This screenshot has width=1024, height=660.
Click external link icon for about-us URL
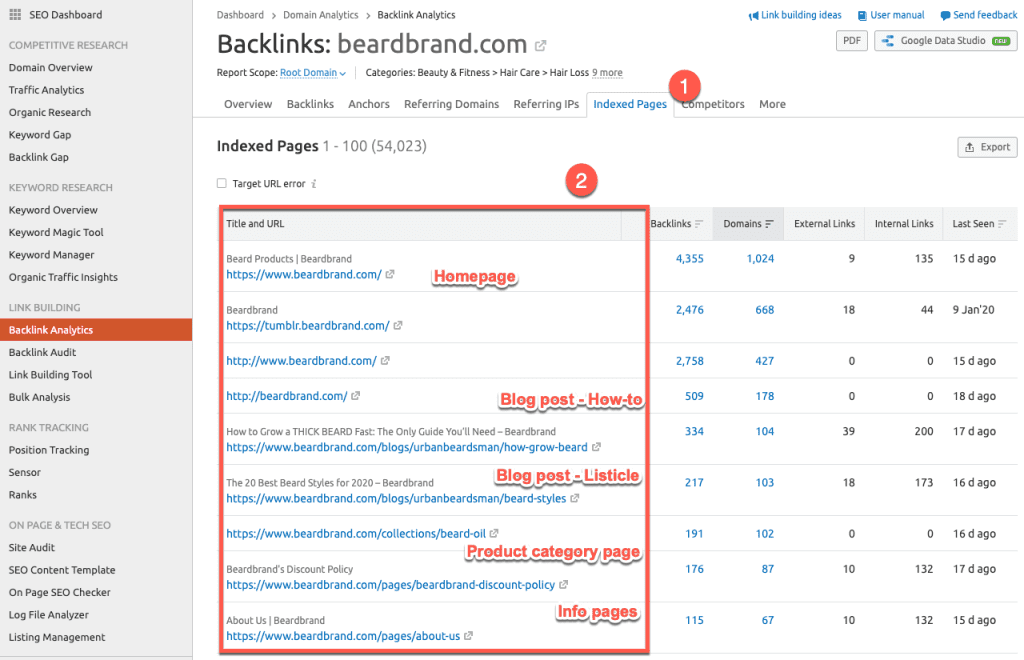[x=469, y=636]
